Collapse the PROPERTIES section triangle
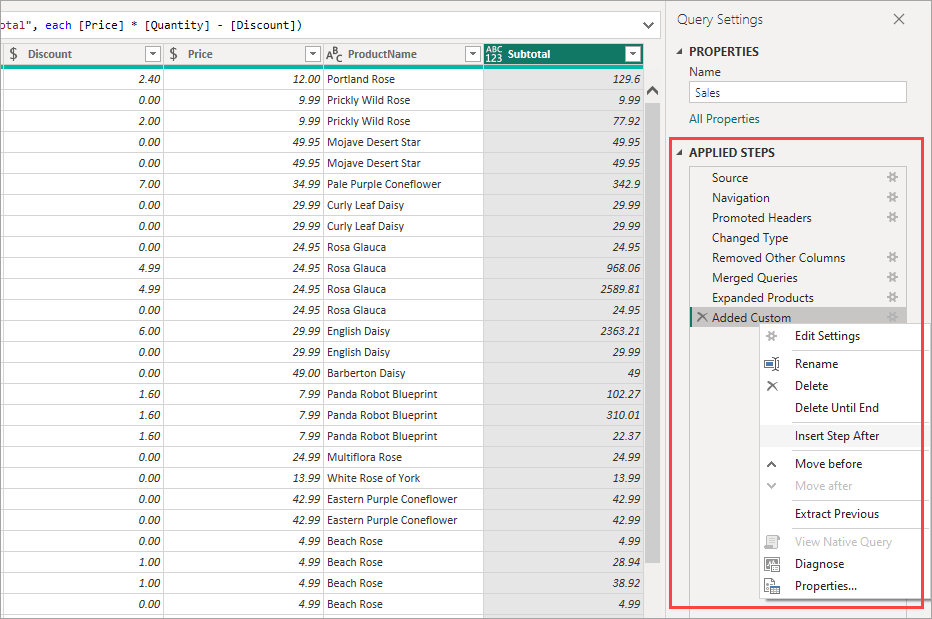932x619 pixels. click(679, 52)
